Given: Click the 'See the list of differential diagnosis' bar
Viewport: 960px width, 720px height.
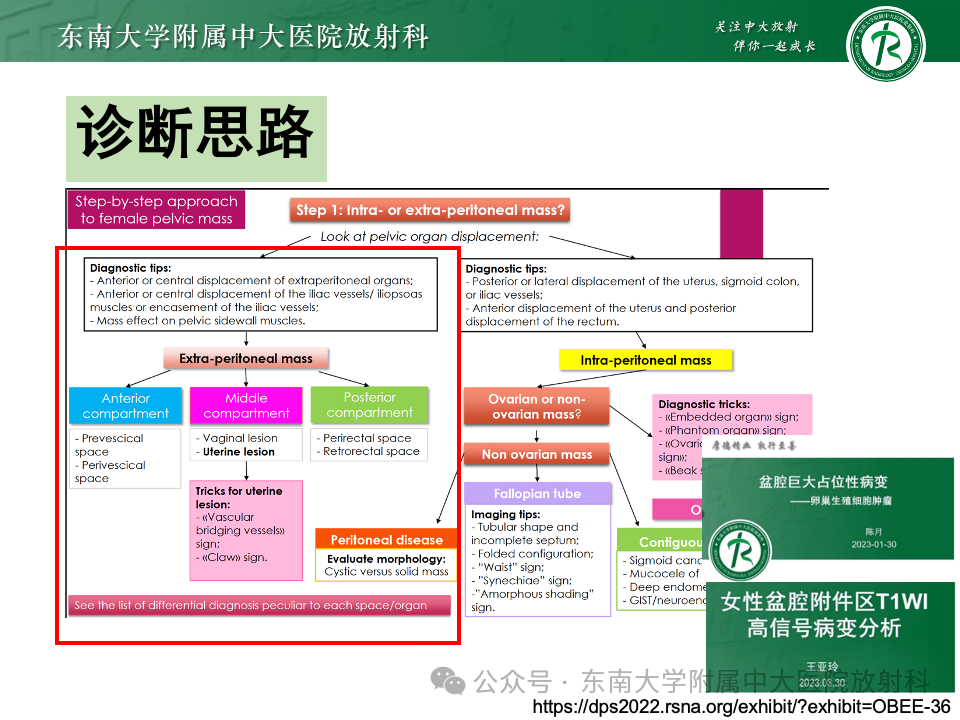Looking at the screenshot, I should pos(260,606).
